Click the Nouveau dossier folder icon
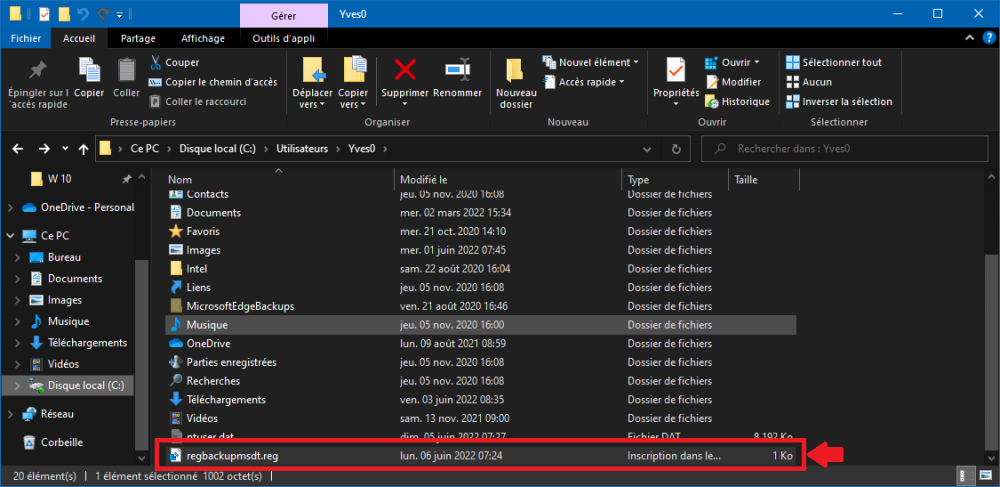Viewport: 1000px width, 487px height. (x=516, y=71)
